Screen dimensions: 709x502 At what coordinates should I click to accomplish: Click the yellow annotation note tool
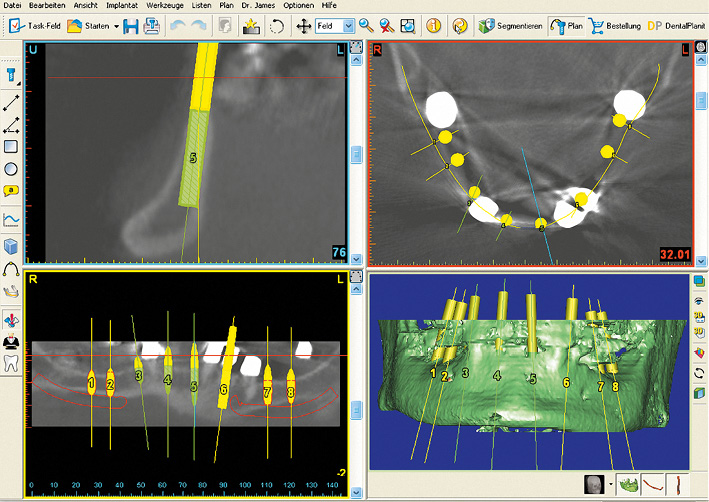tap(13, 190)
